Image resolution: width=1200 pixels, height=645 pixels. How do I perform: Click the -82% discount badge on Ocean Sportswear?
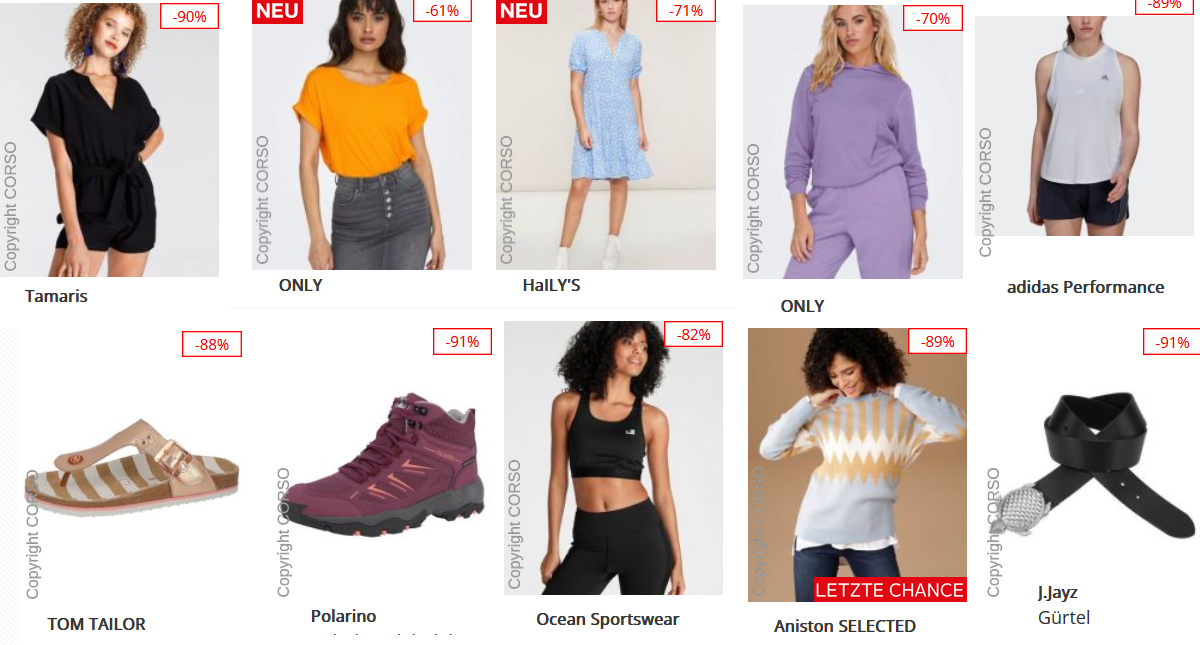693,334
